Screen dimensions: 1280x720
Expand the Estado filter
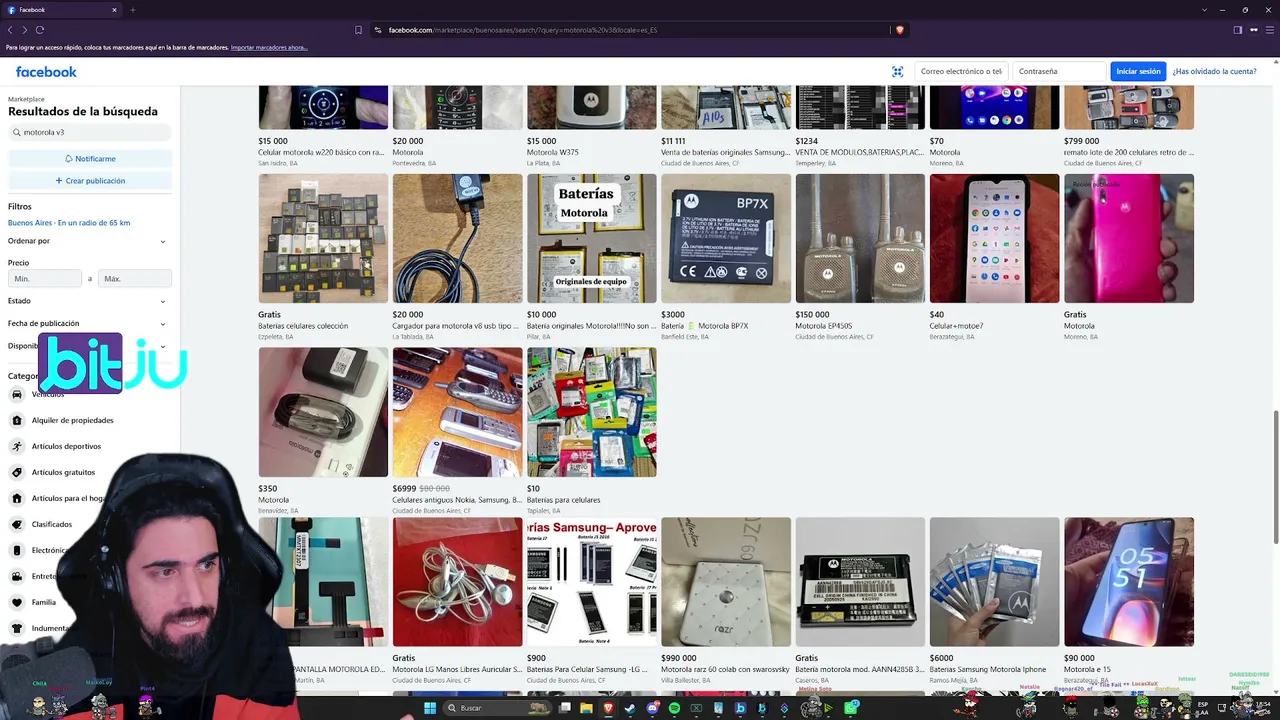(x=87, y=301)
